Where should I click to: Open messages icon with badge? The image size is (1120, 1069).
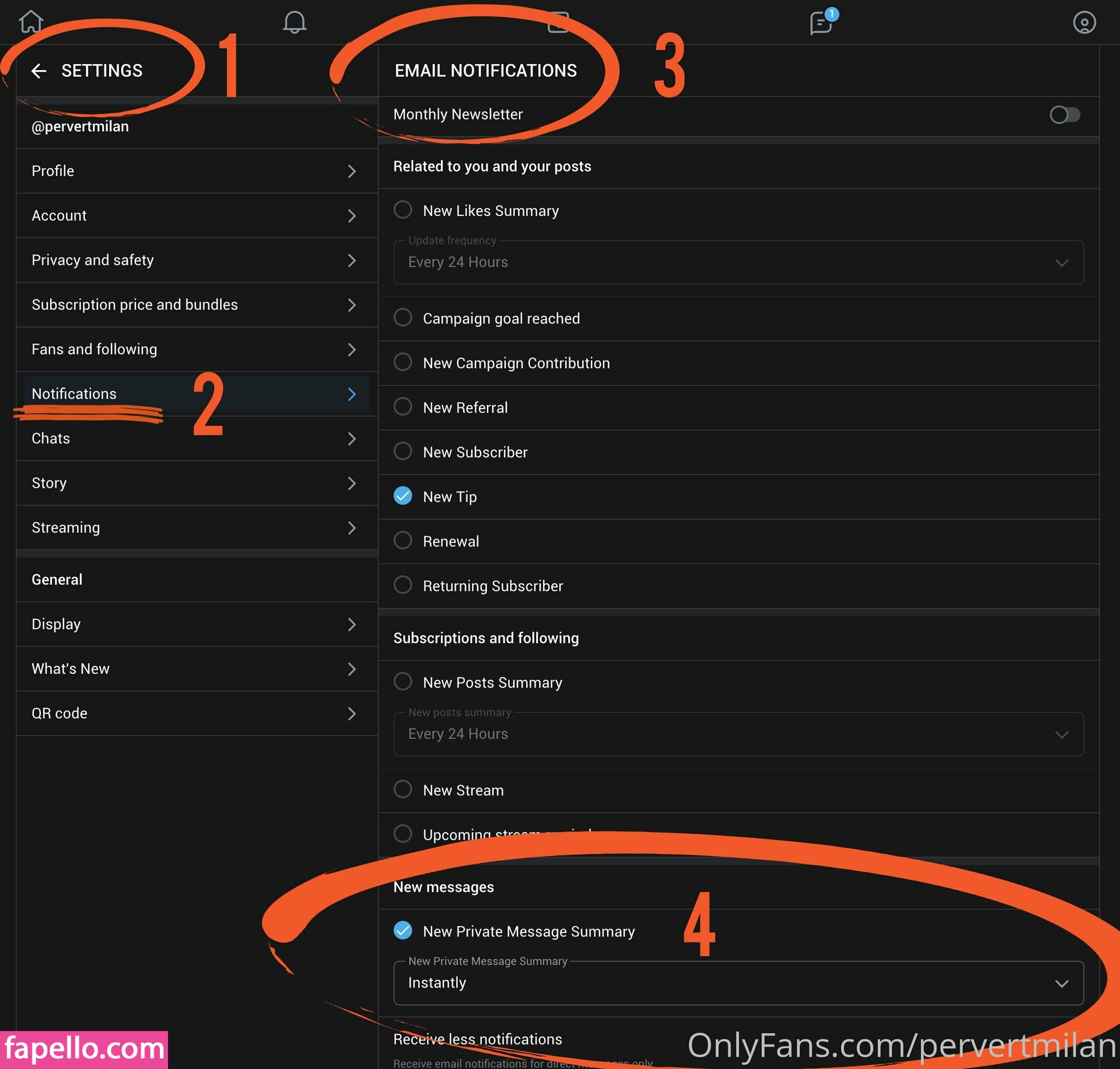pyautogui.click(x=822, y=22)
